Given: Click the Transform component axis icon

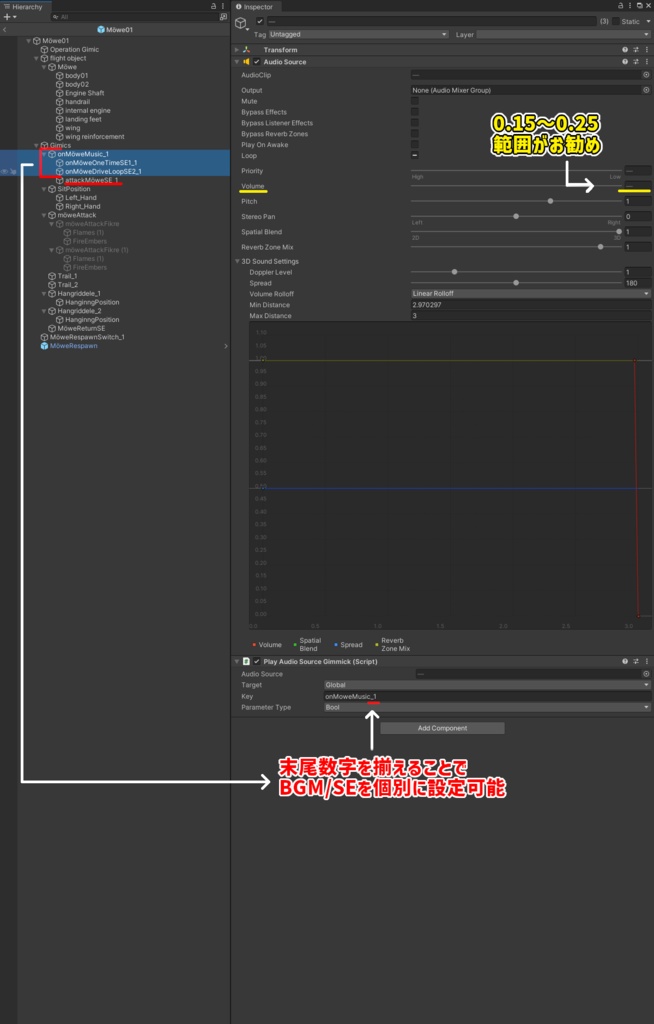Looking at the screenshot, I should (x=247, y=50).
